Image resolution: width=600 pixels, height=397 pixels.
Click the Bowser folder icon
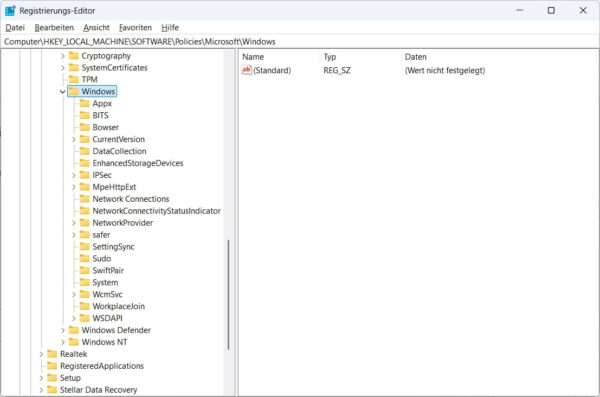pyautogui.click(x=85, y=127)
